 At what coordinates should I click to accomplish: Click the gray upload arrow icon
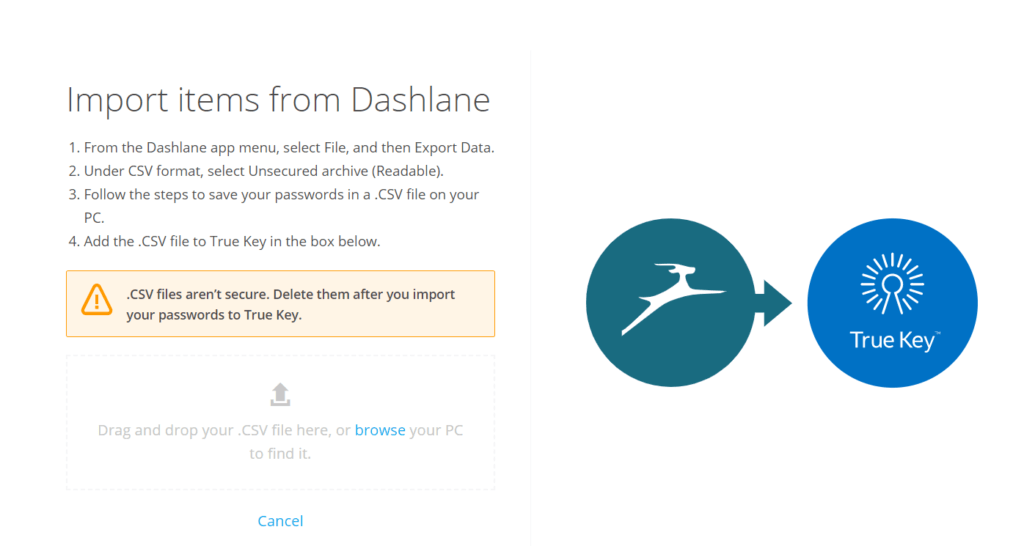[x=280, y=394]
